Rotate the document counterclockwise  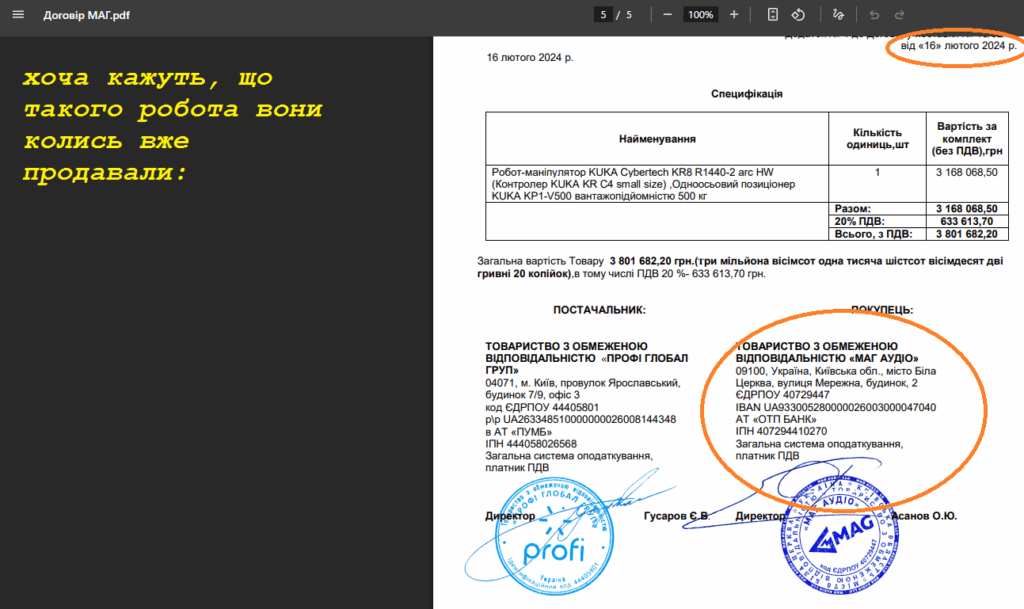point(798,15)
